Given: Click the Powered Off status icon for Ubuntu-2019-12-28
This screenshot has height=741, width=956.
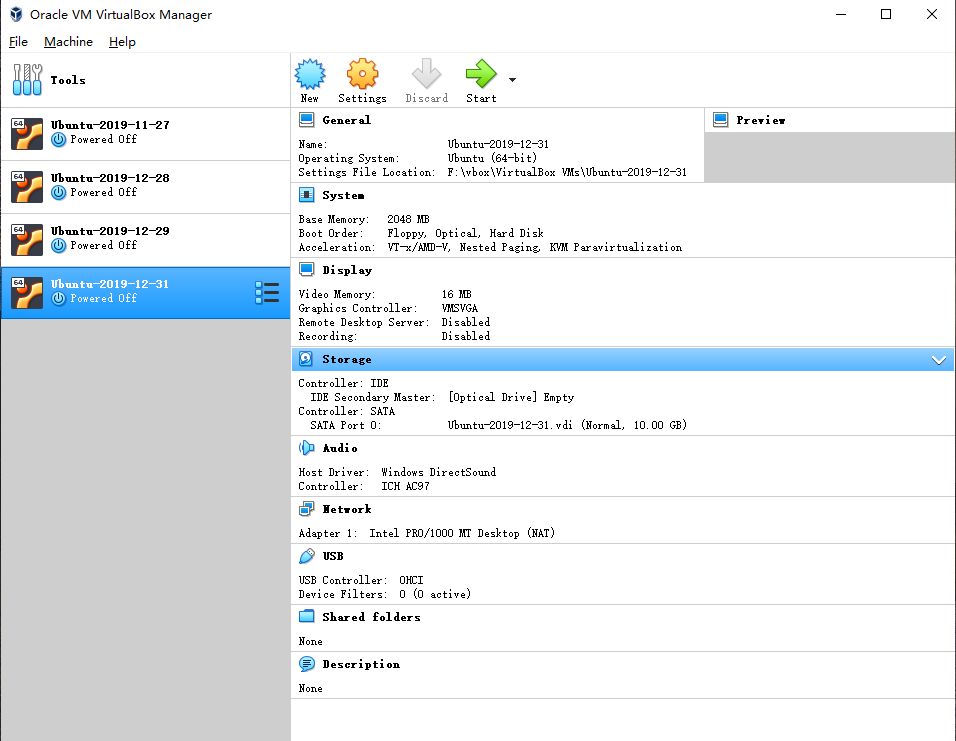Looking at the screenshot, I should tap(59, 193).
